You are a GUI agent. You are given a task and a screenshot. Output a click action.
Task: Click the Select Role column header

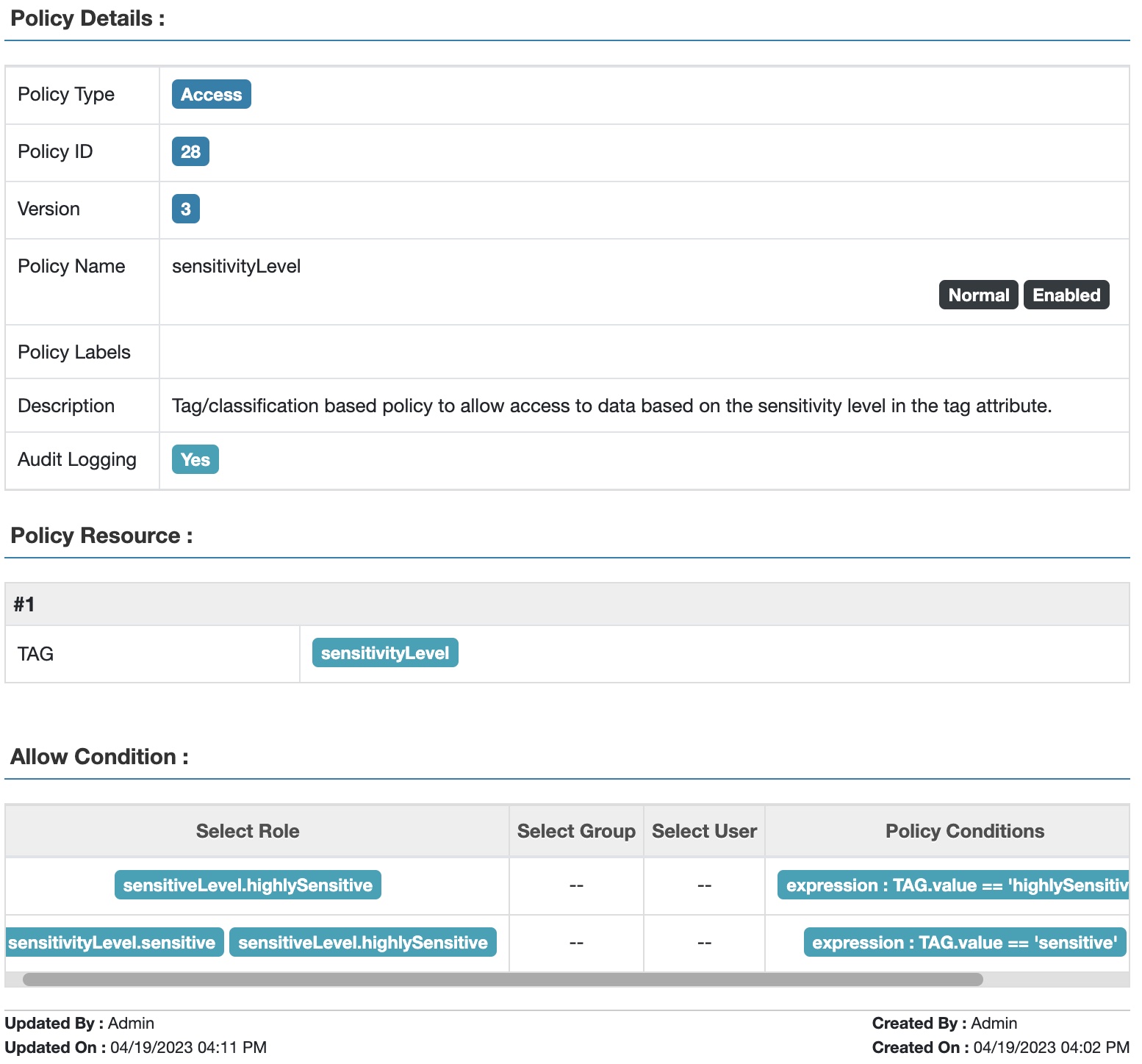(x=248, y=831)
